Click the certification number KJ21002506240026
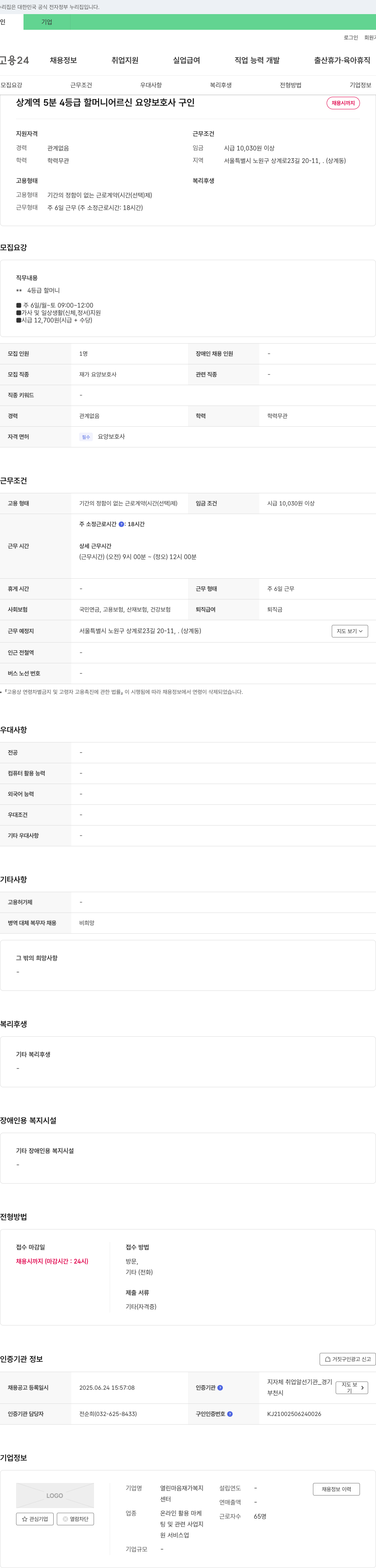 click(x=294, y=1414)
